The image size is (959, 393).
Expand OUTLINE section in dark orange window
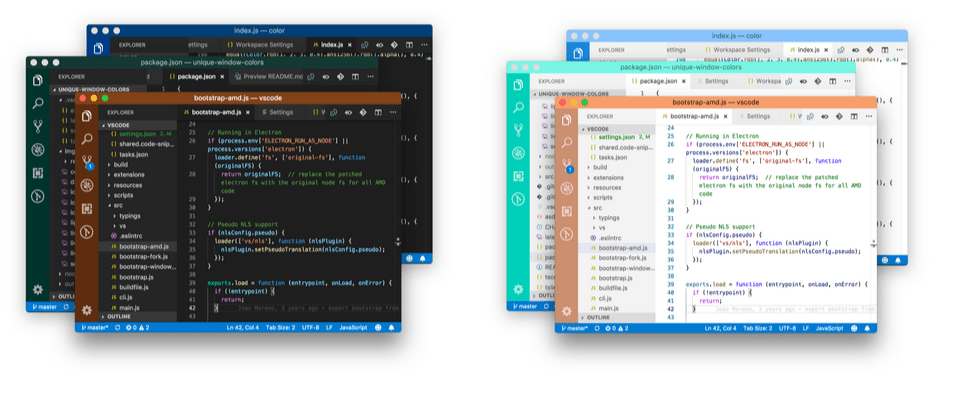point(138,317)
